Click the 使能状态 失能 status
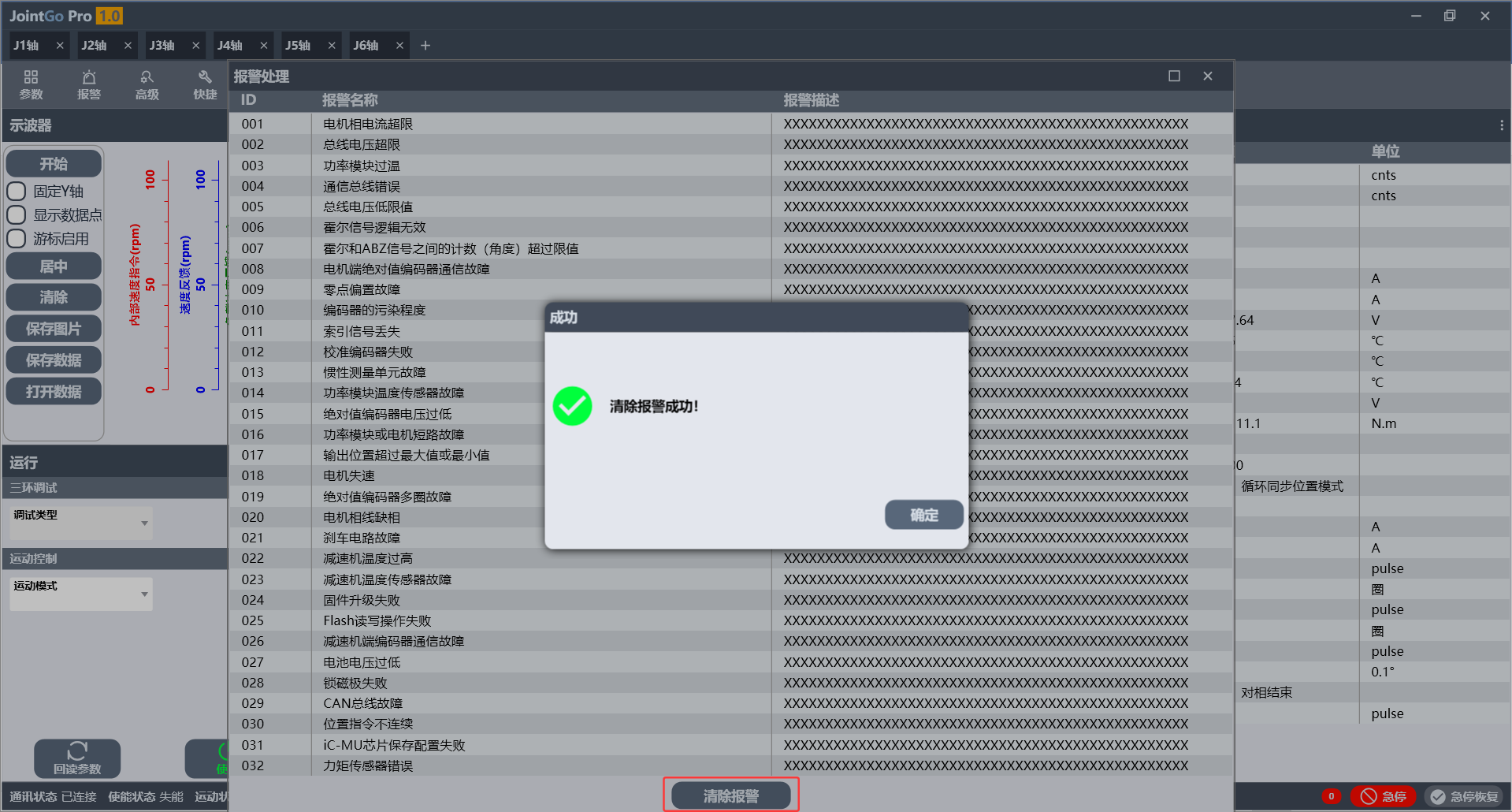This screenshot has height=812, width=1512. pos(146,797)
